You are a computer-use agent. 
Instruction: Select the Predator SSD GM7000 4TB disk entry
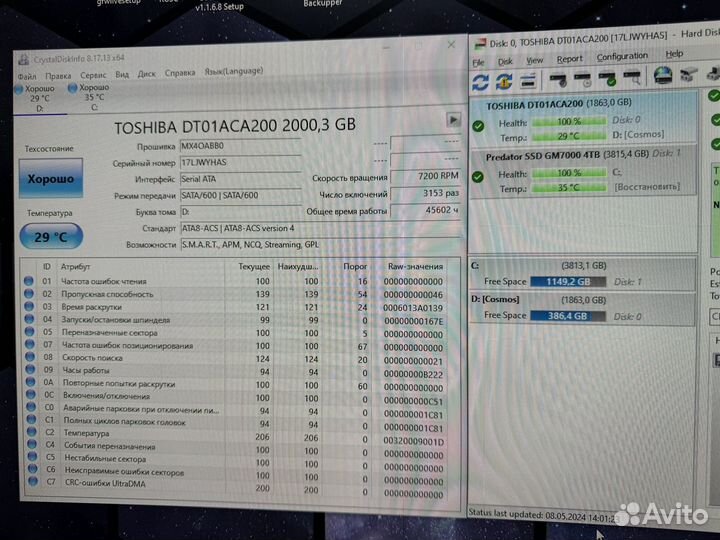(x=583, y=171)
